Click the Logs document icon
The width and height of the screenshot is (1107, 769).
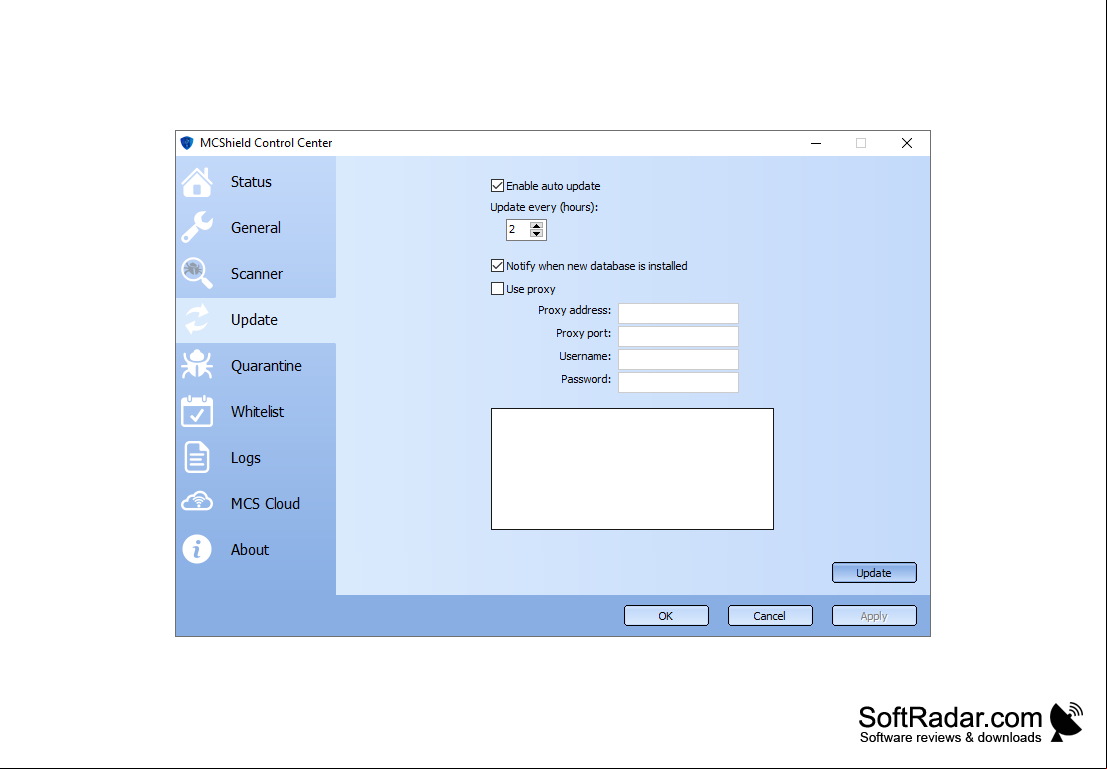(x=197, y=457)
